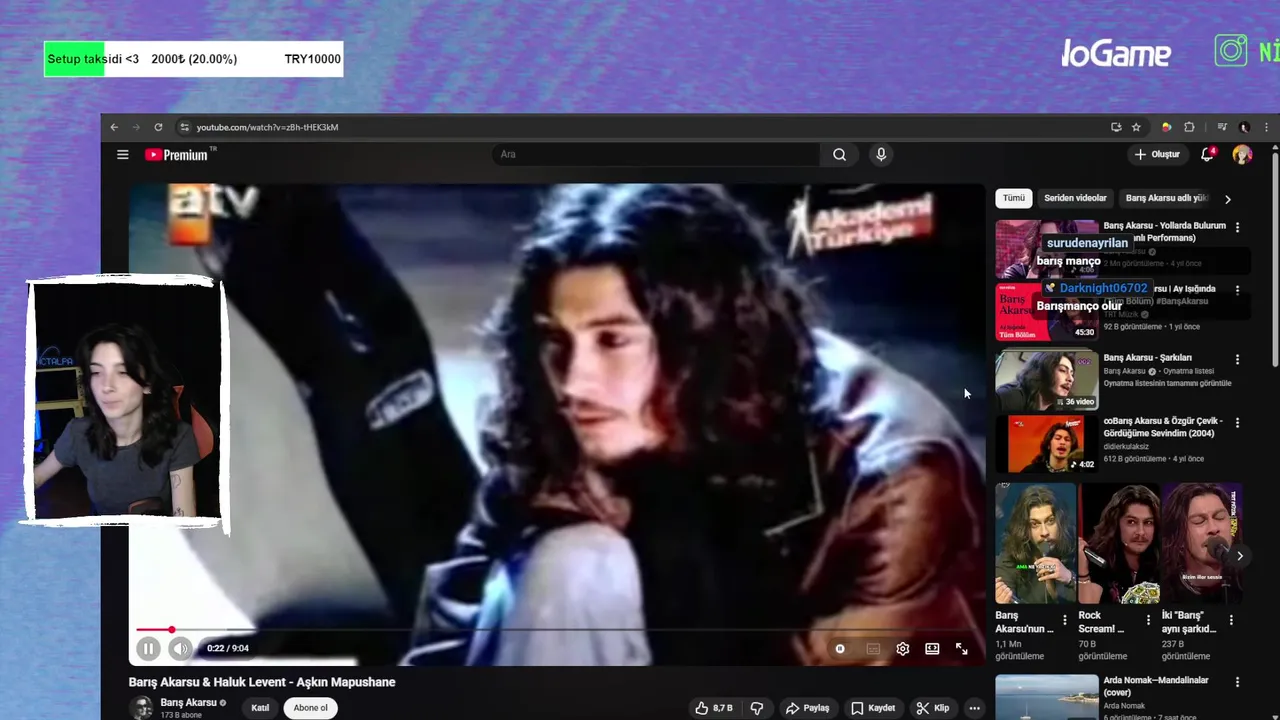Select the Barış Akarsu adlı yük chip
The image size is (1280, 720).
[x=1166, y=198]
